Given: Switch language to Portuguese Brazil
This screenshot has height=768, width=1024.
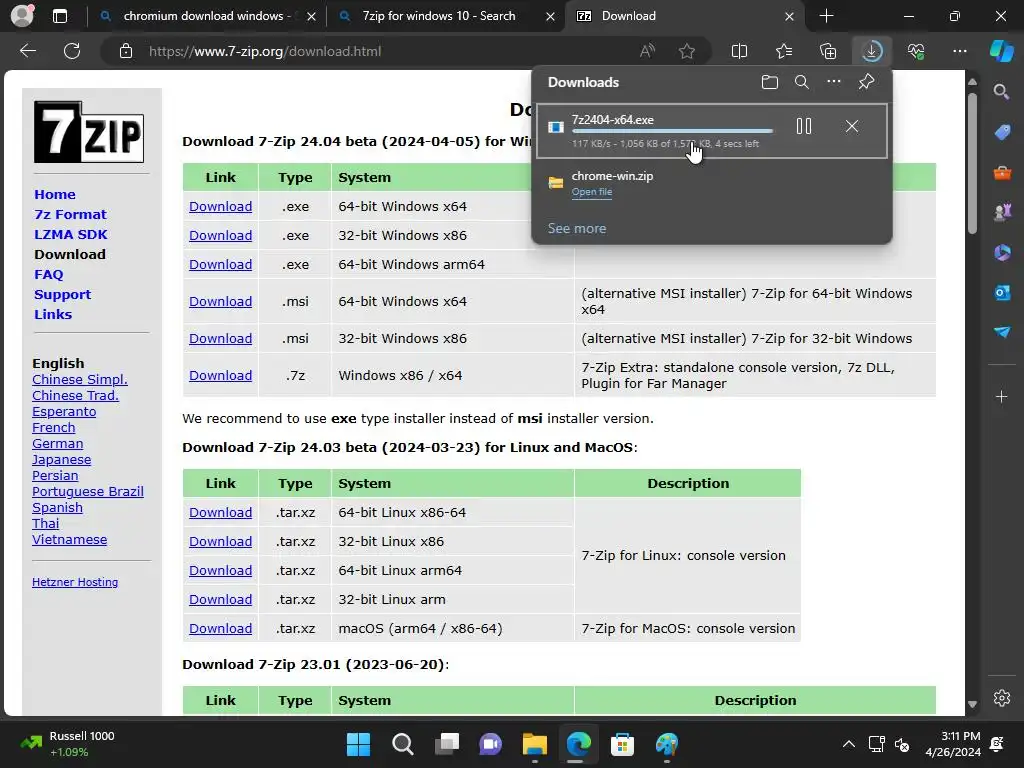Looking at the screenshot, I should click(x=88, y=492).
